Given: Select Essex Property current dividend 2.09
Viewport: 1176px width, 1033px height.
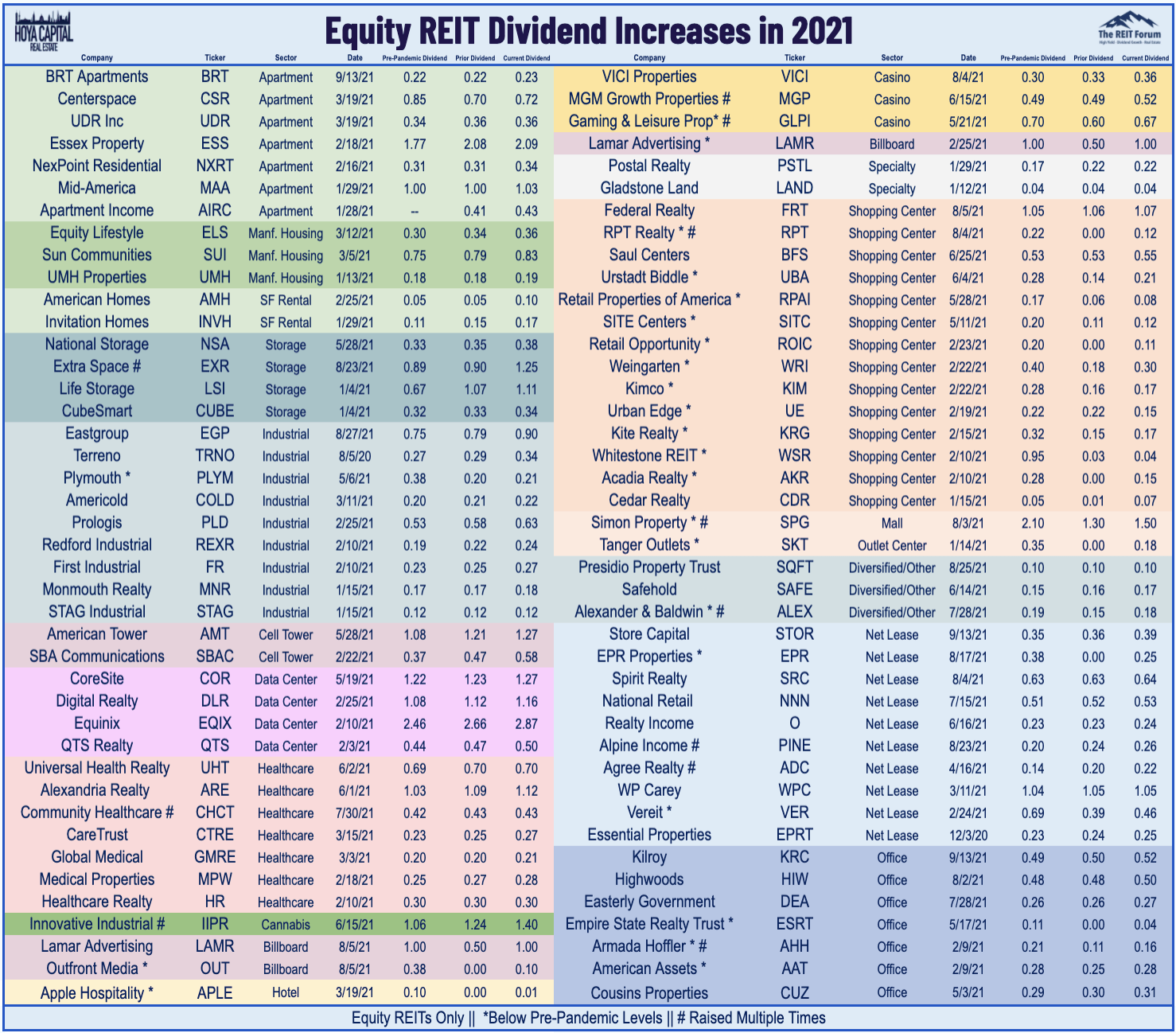Looking at the screenshot, I should (x=526, y=144).
